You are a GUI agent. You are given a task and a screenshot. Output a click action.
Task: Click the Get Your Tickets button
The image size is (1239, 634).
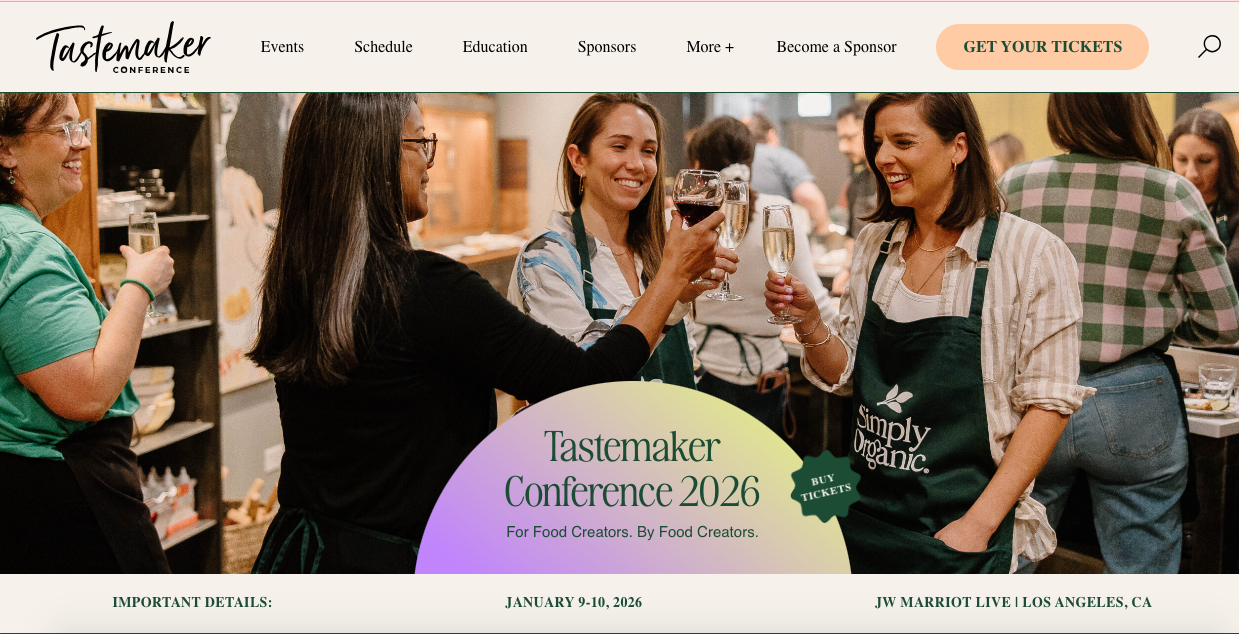coord(1042,47)
